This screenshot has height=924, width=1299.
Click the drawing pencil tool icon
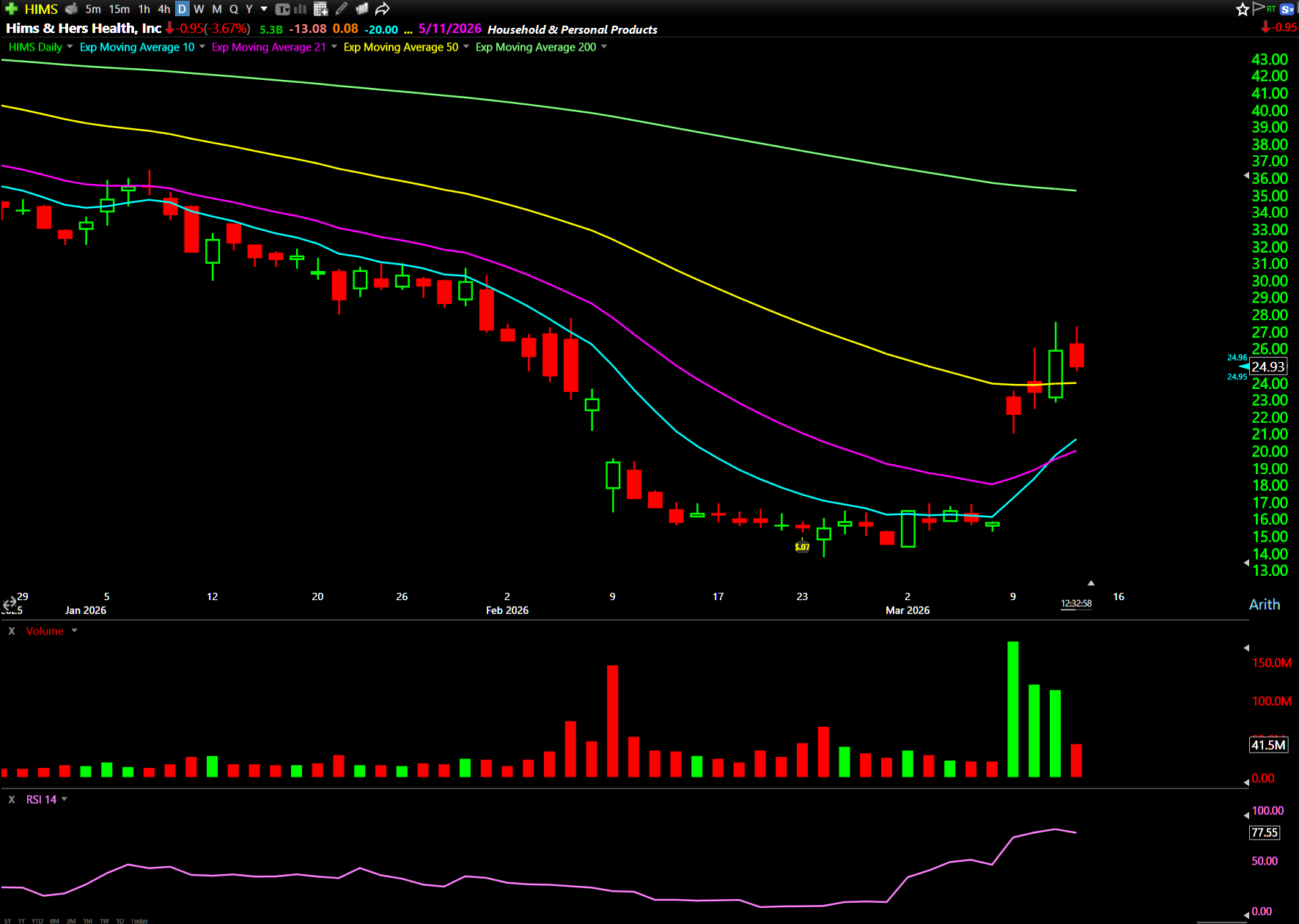(x=342, y=9)
